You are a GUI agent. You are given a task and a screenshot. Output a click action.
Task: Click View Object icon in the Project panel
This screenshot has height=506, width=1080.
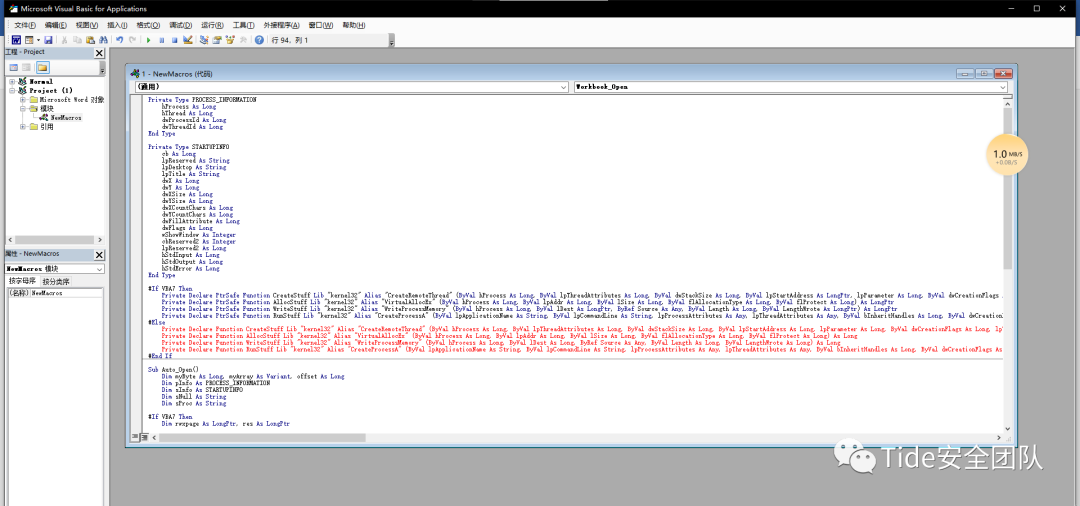pyautogui.click(x=26, y=67)
